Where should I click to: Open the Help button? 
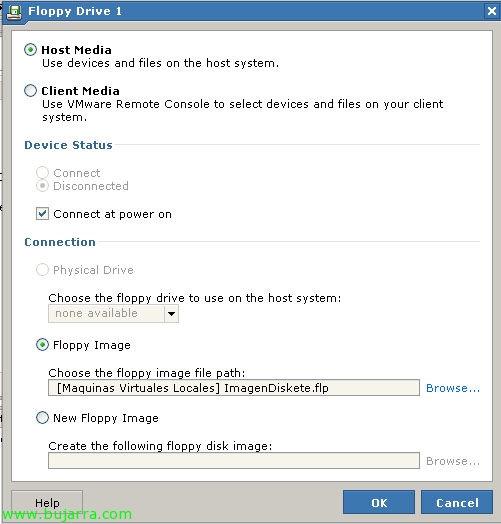click(47, 502)
